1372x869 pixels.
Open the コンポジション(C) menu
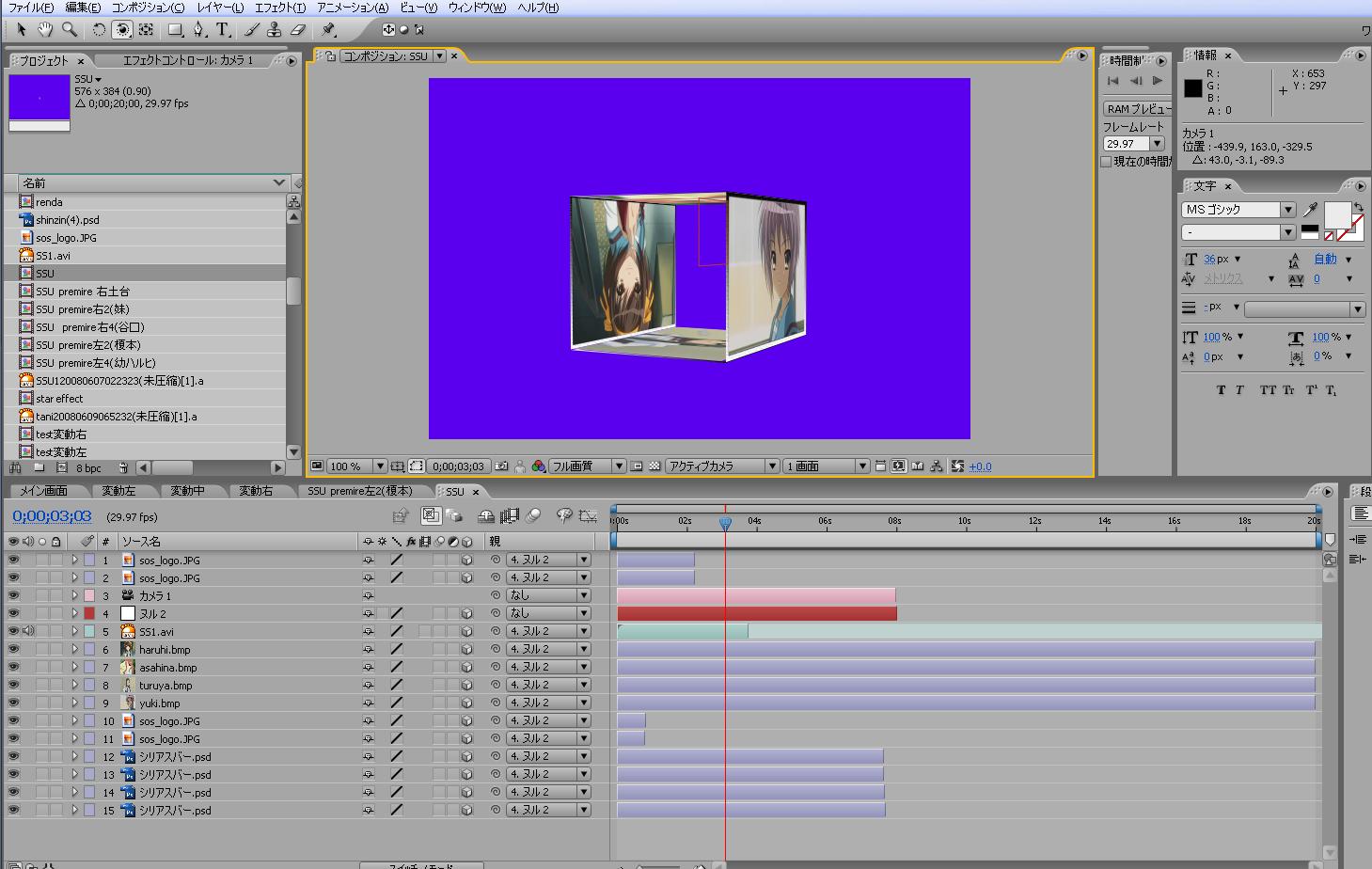tap(148, 8)
